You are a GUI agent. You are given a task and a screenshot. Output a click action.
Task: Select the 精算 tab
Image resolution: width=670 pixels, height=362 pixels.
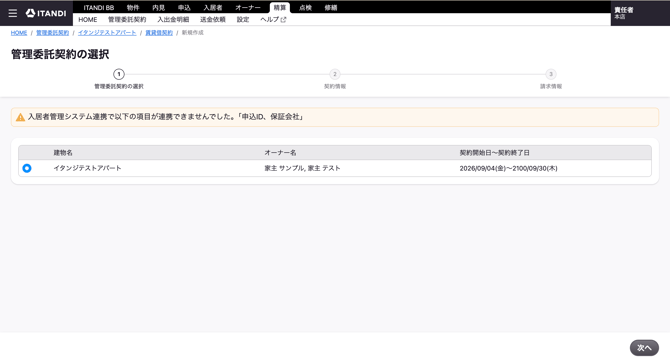[x=280, y=8]
